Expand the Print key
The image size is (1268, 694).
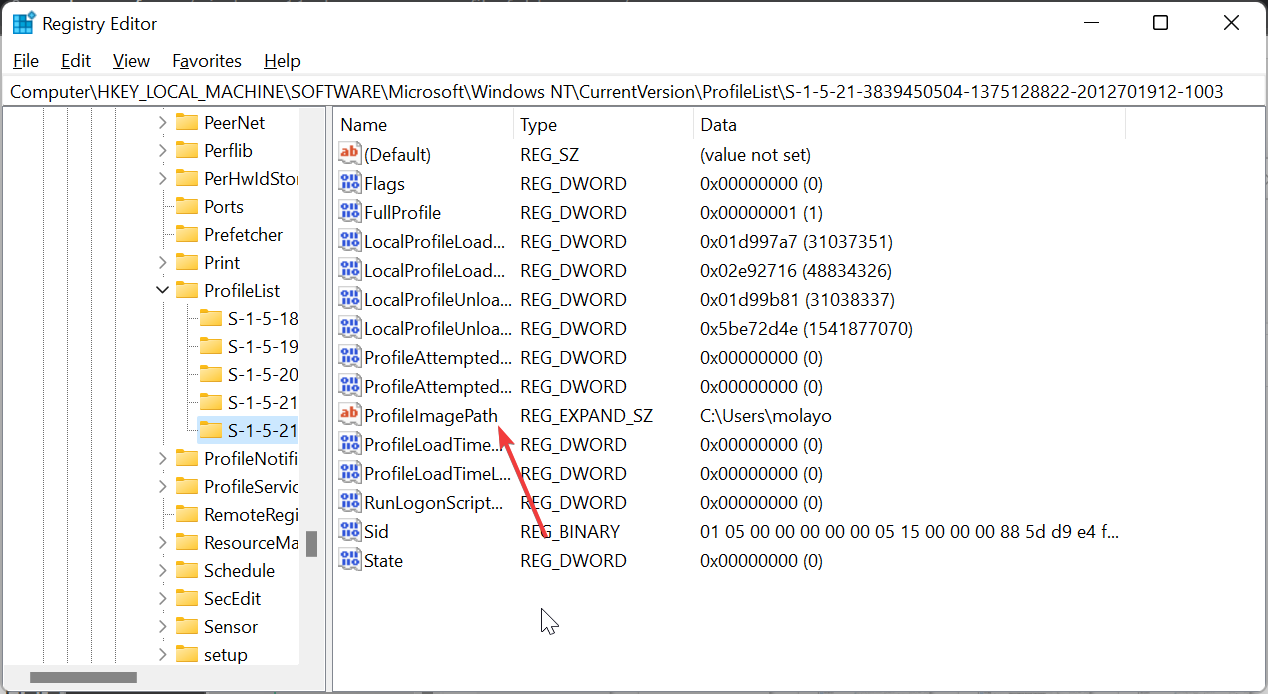[162, 262]
